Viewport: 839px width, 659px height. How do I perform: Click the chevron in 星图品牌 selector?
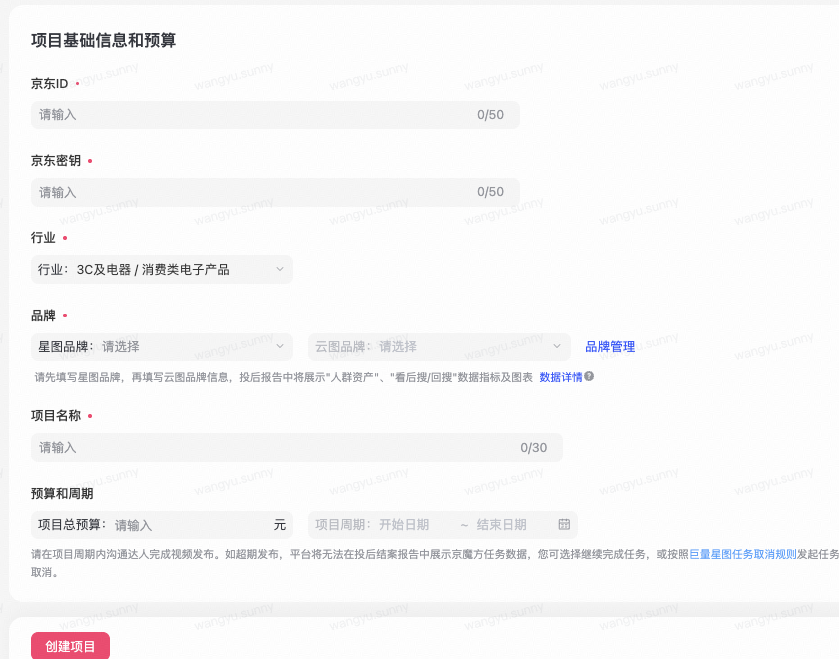click(x=280, y=346)
